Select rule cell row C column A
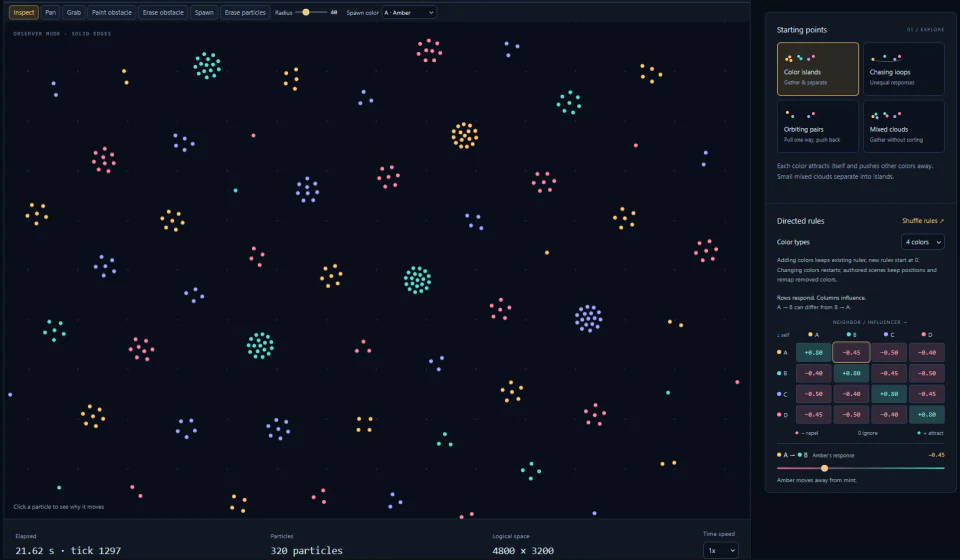The image size is (960, 560). [813, 394]
